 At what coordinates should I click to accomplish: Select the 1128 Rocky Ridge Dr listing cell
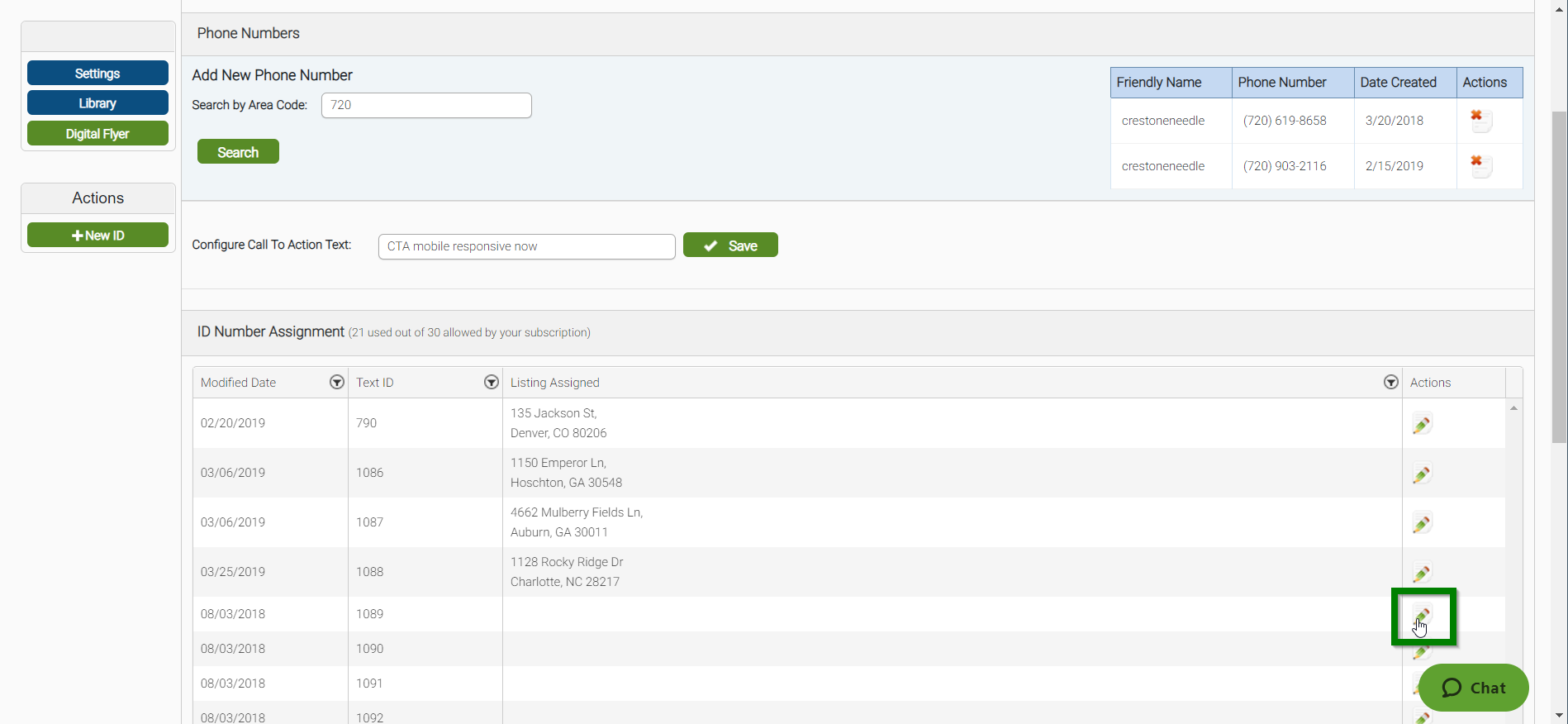[x=952, y=572]
